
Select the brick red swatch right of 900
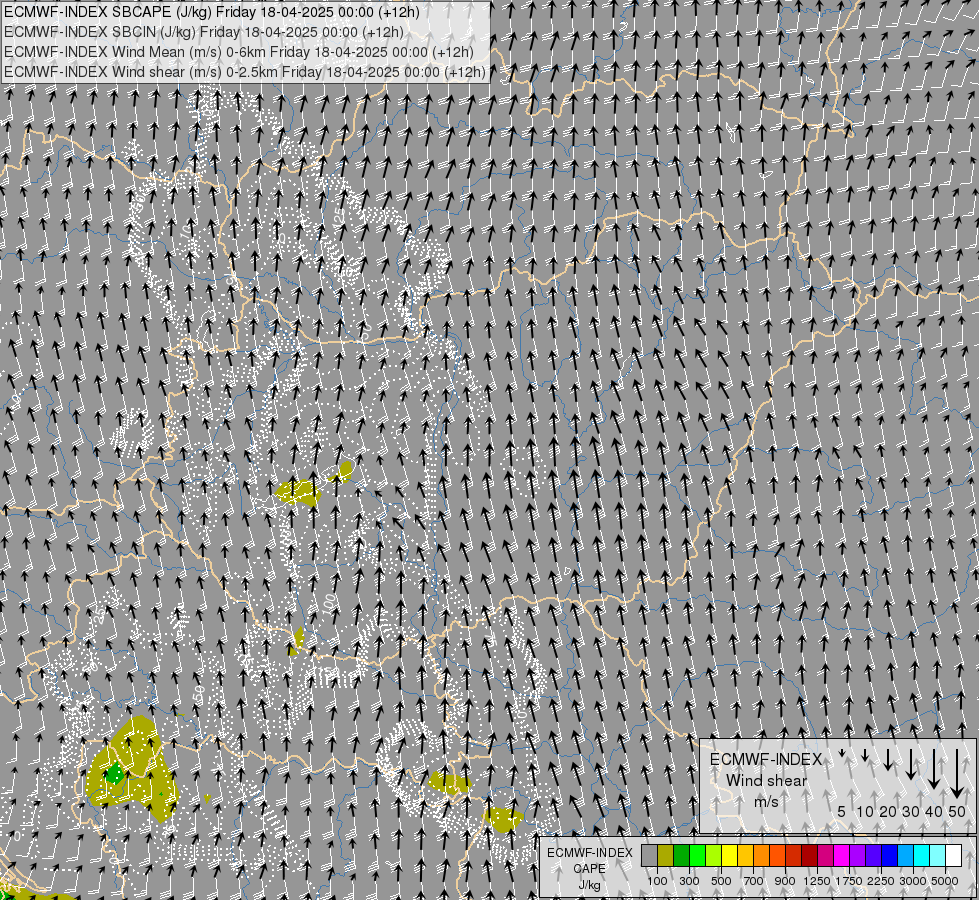794,856
